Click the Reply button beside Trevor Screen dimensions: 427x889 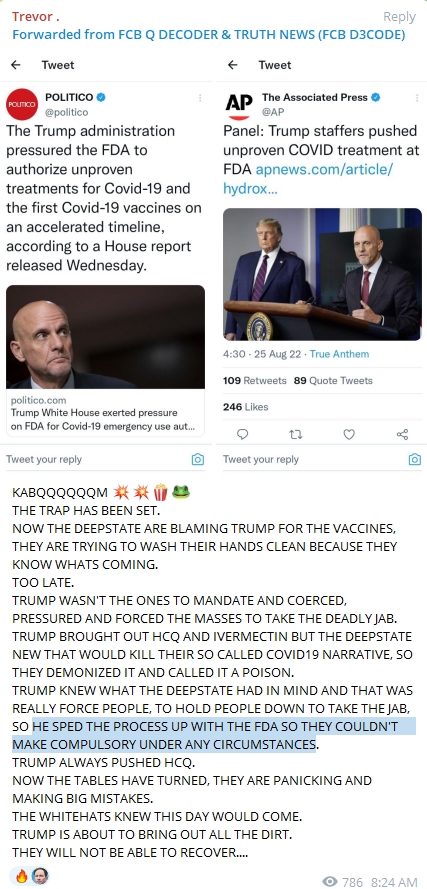(x=399, y=17)
